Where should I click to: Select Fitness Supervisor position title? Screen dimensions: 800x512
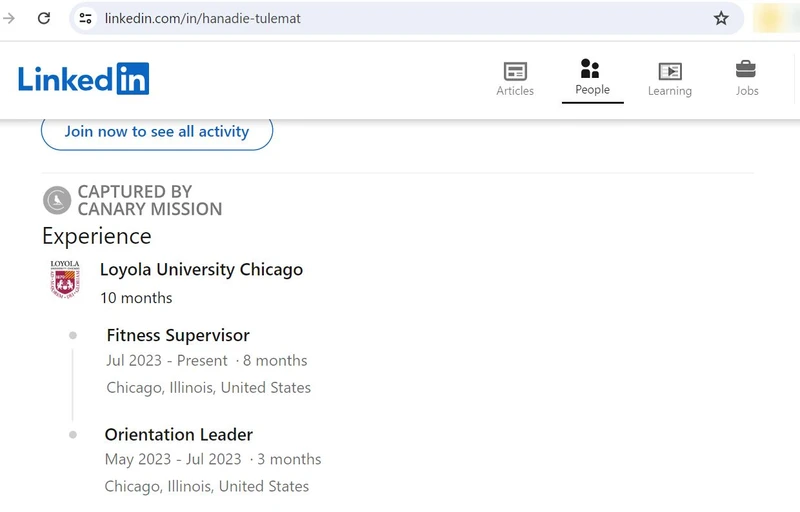pos(178,336)
